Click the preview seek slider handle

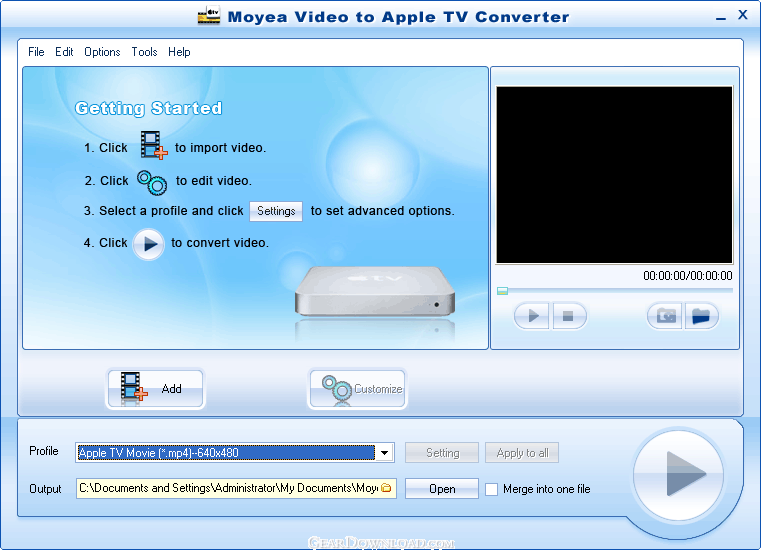pyautogui.click(x=502, y=291)
